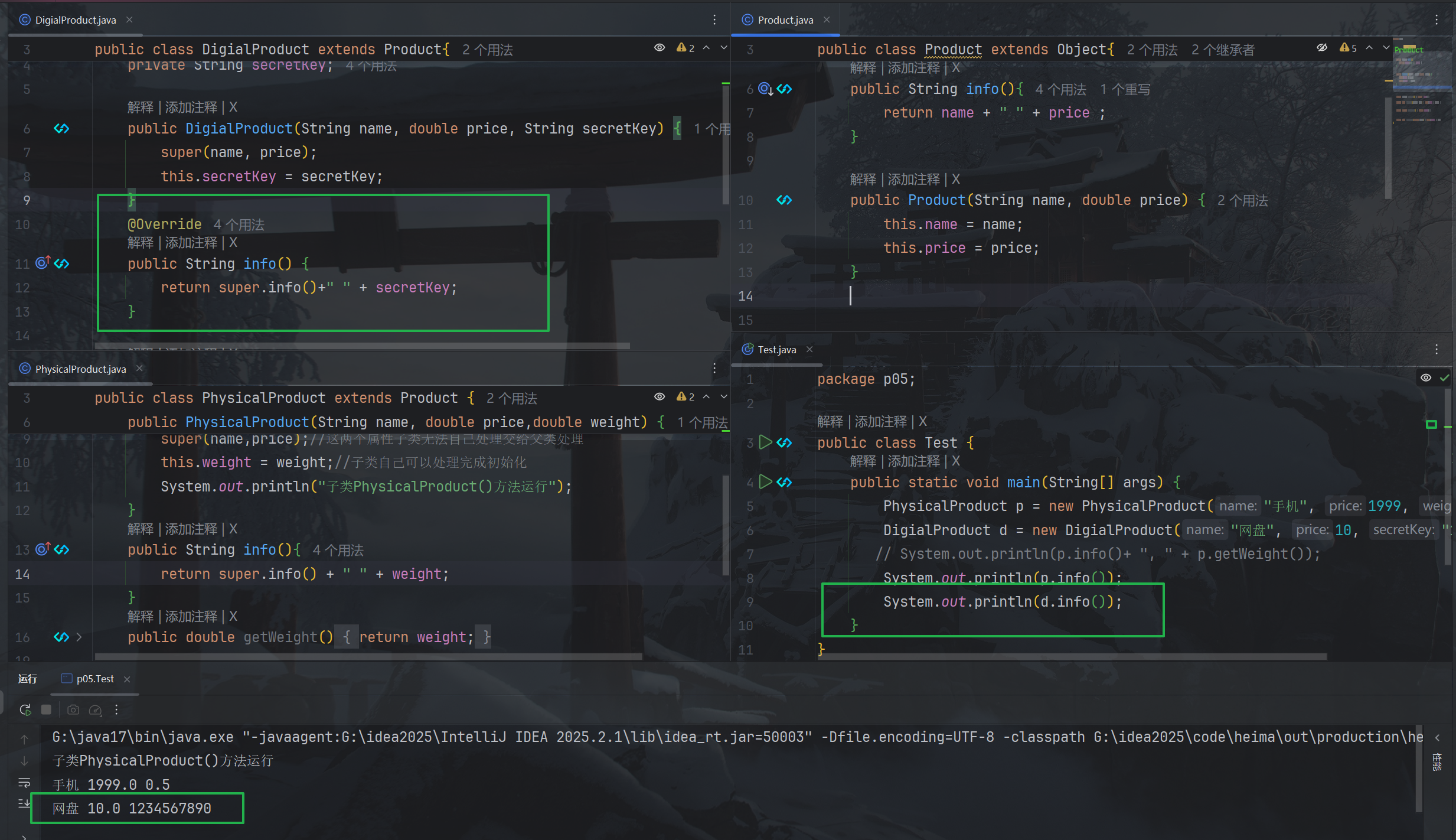Click the overridden-method gutter icon on Product info()
Screen dimensions: 1456x840
tap(766, 89)
